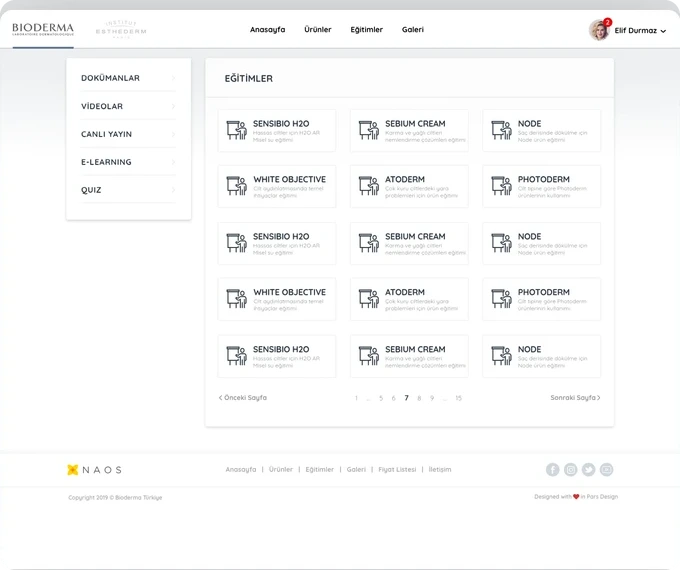
Task: Open the Facebook icon in footer
Action: coord(552,469)
